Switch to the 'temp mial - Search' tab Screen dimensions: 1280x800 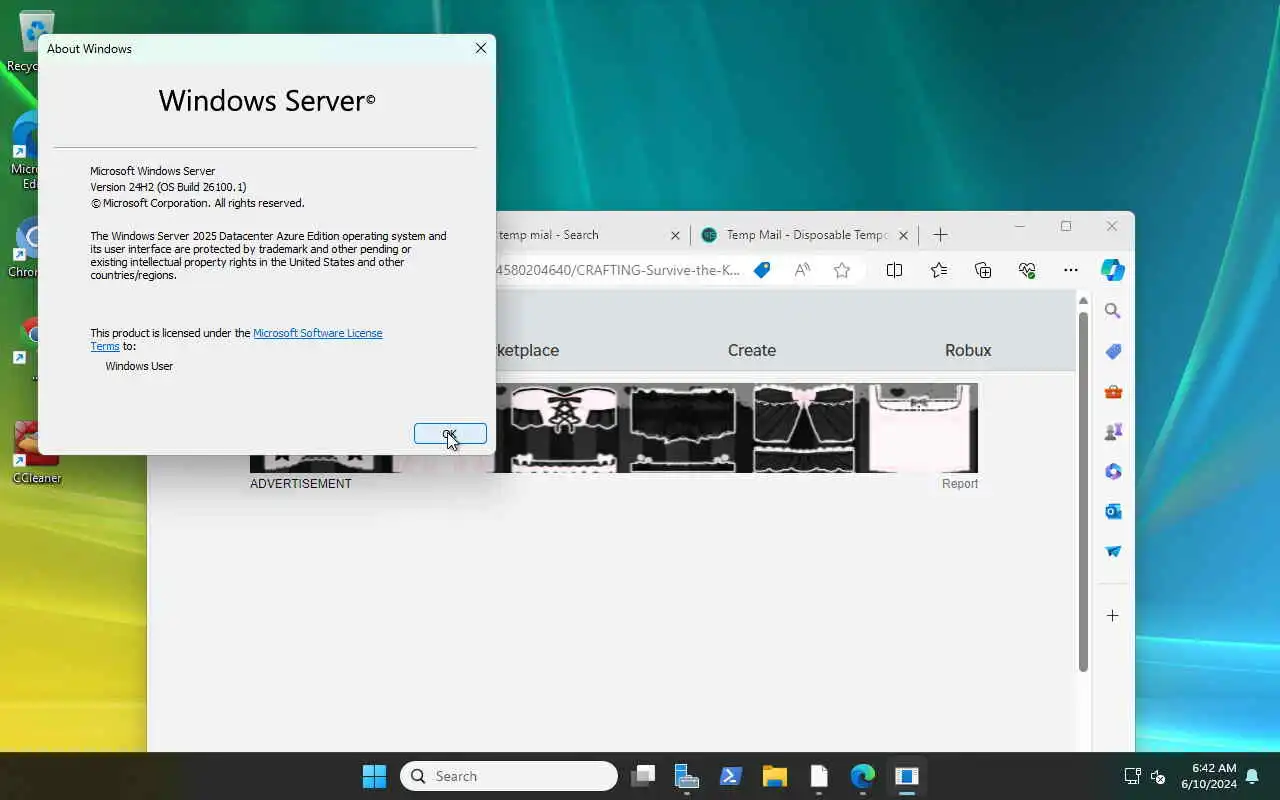(x=548, y=235)
